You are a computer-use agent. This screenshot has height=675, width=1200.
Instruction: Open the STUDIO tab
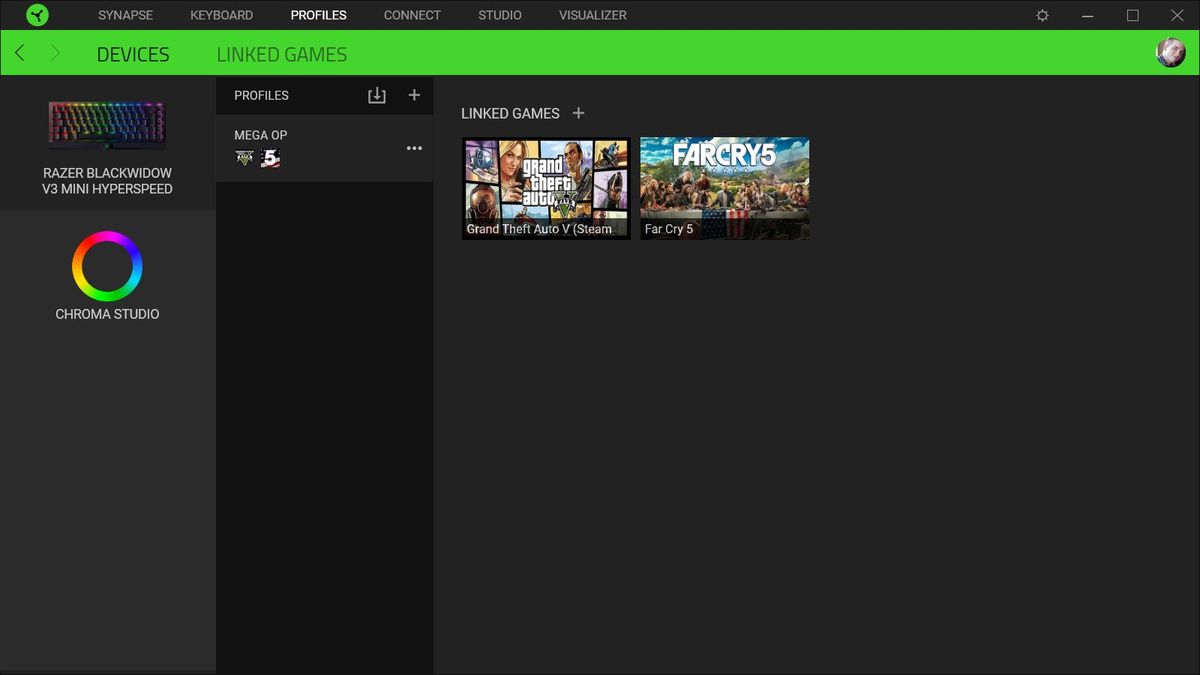click(x=500, y=15)
